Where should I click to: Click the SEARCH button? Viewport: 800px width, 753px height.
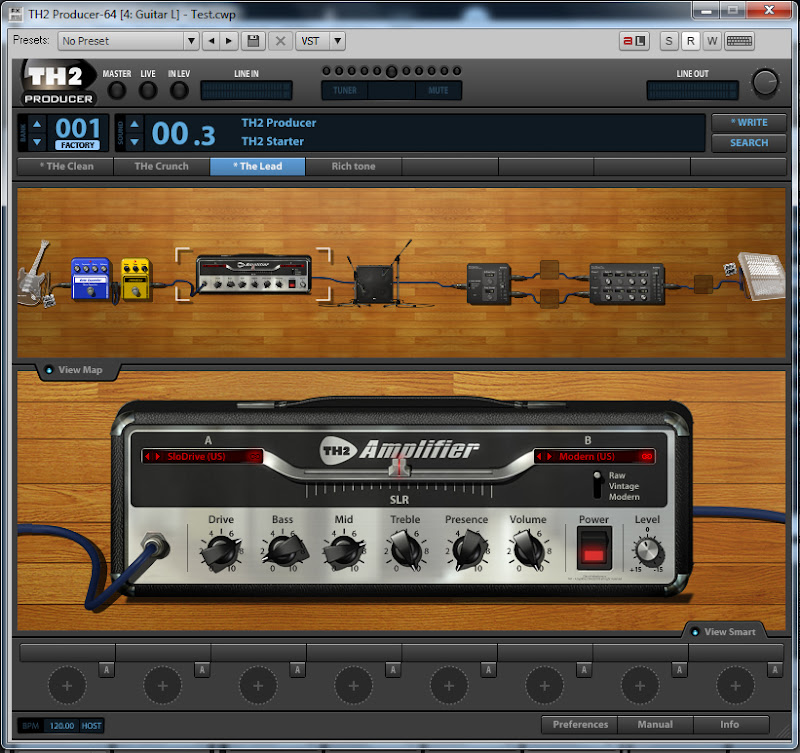pos(748,143)
